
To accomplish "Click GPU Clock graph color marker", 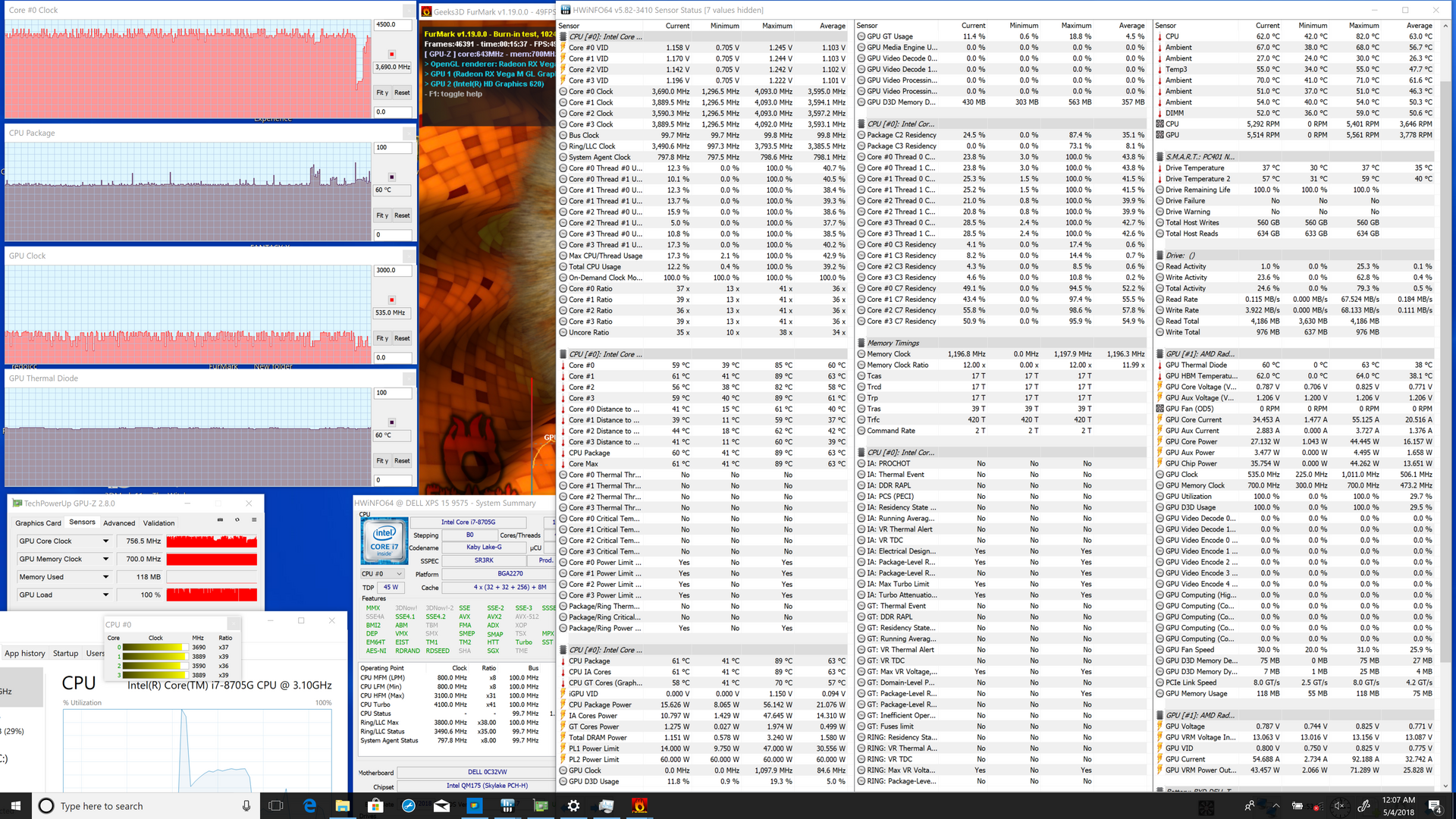I will click(x=392, y=300).
